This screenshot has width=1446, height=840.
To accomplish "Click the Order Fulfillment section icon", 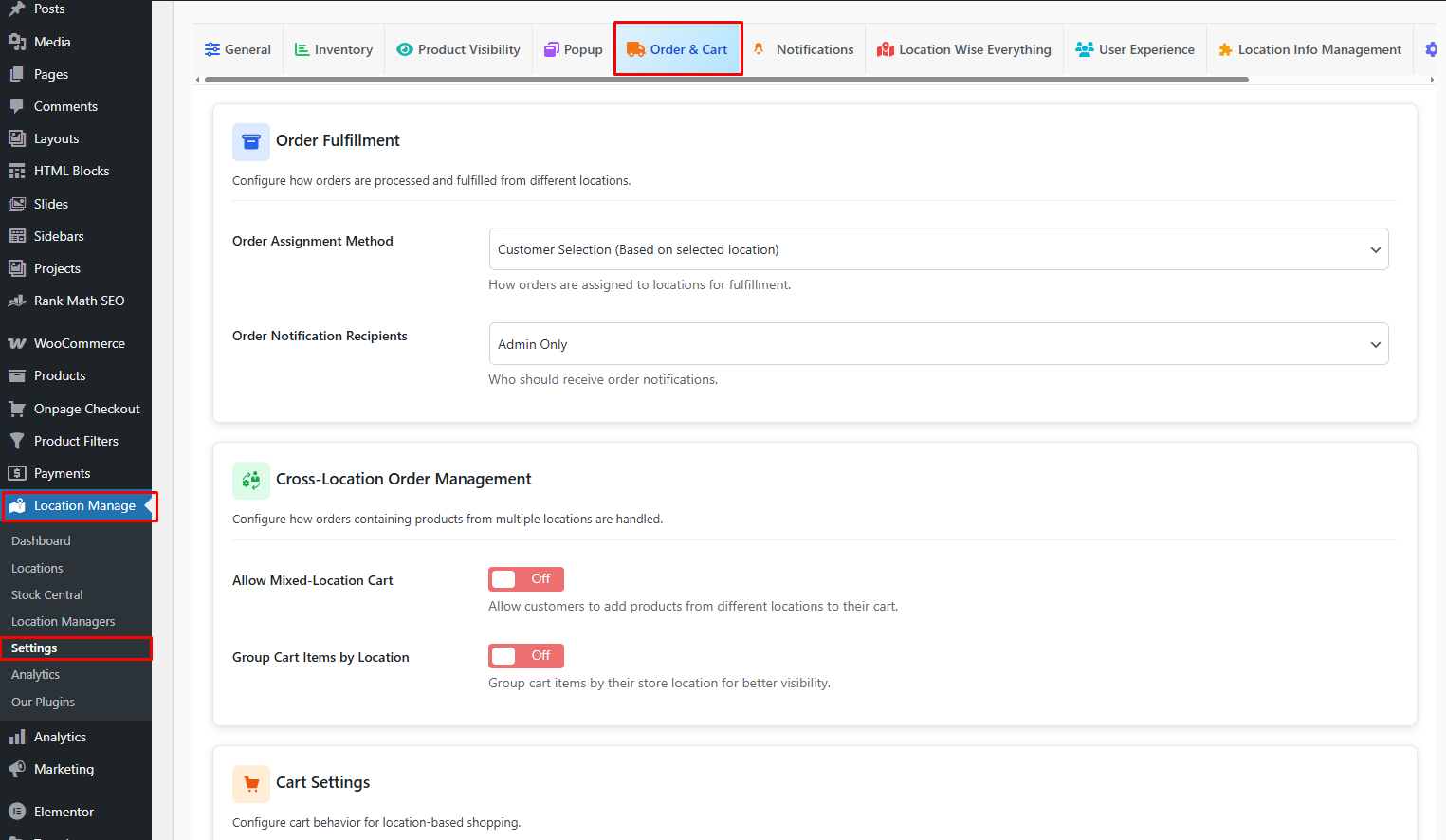I will coord(251,141).
